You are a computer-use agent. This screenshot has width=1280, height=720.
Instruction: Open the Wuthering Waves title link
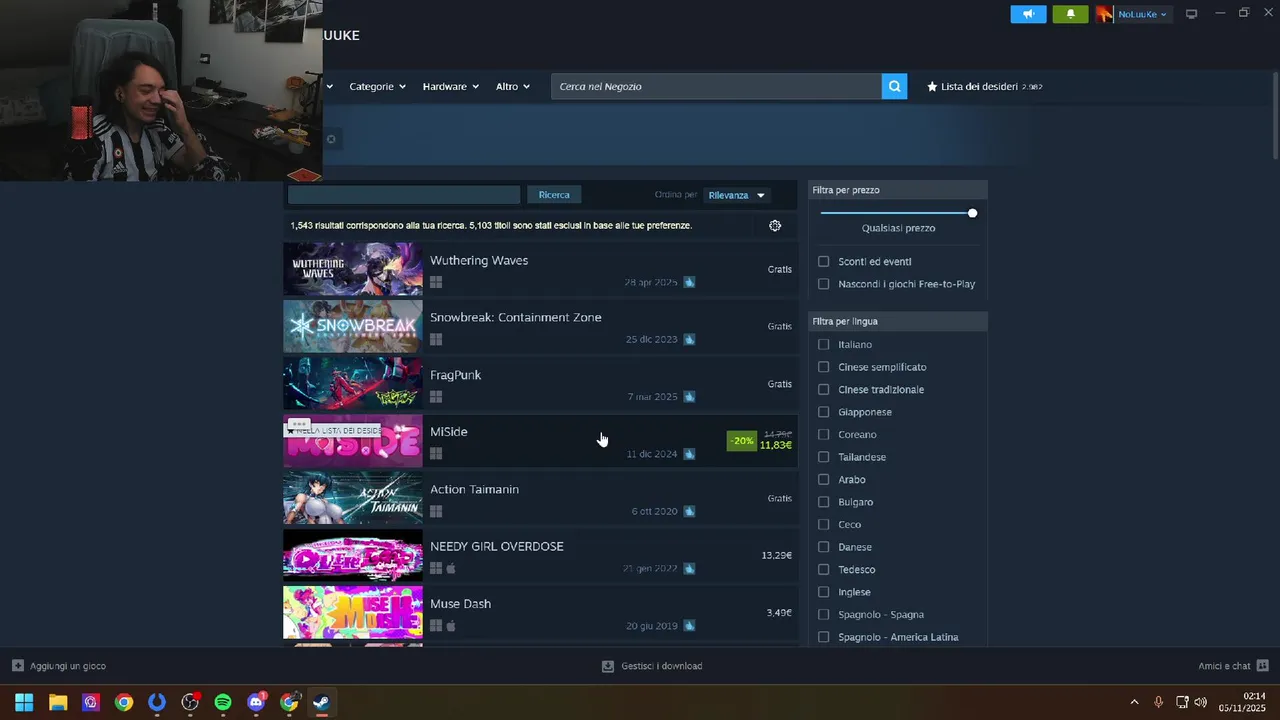479,260
